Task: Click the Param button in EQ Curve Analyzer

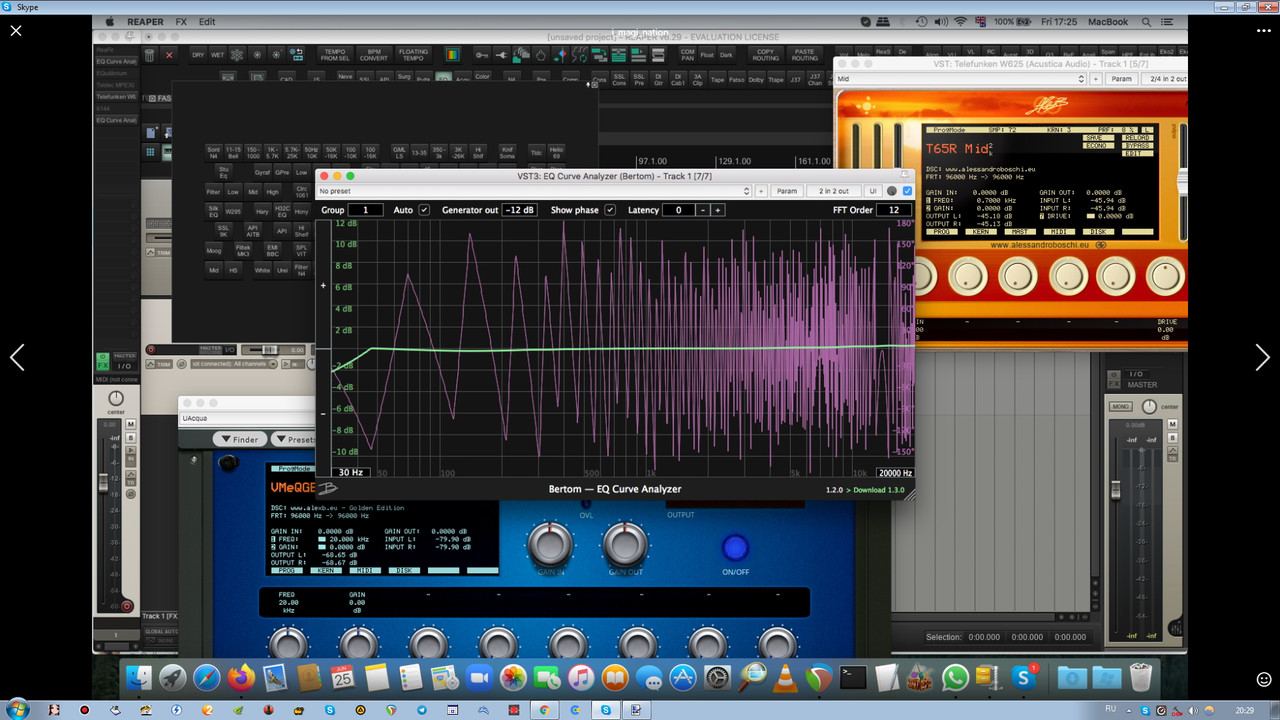Action: pyautogui.click(x=787, y=191)
